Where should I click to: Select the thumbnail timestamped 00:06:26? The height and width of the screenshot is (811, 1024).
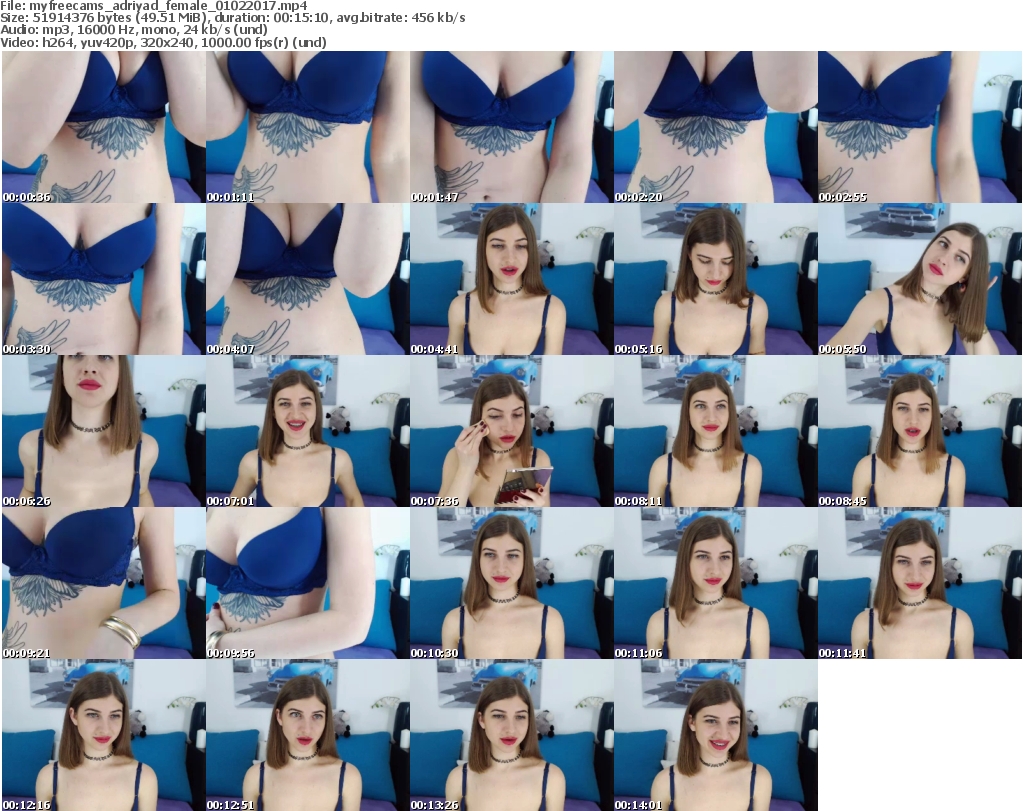coord(104,431)
